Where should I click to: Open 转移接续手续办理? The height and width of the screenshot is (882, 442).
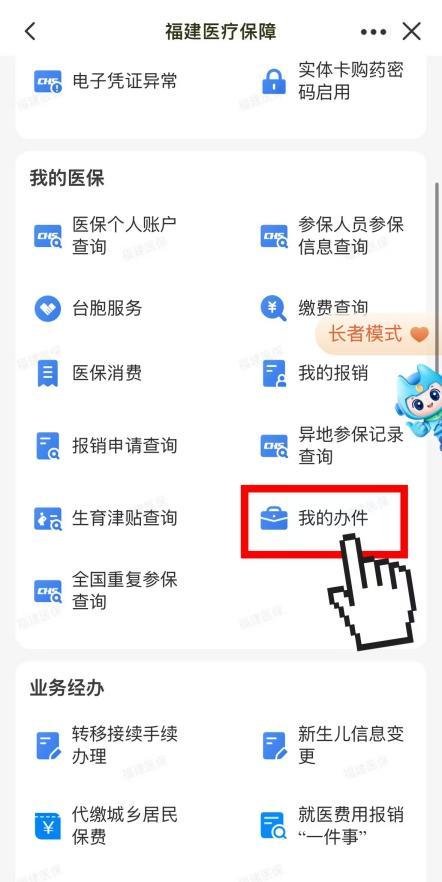(107, 745)
